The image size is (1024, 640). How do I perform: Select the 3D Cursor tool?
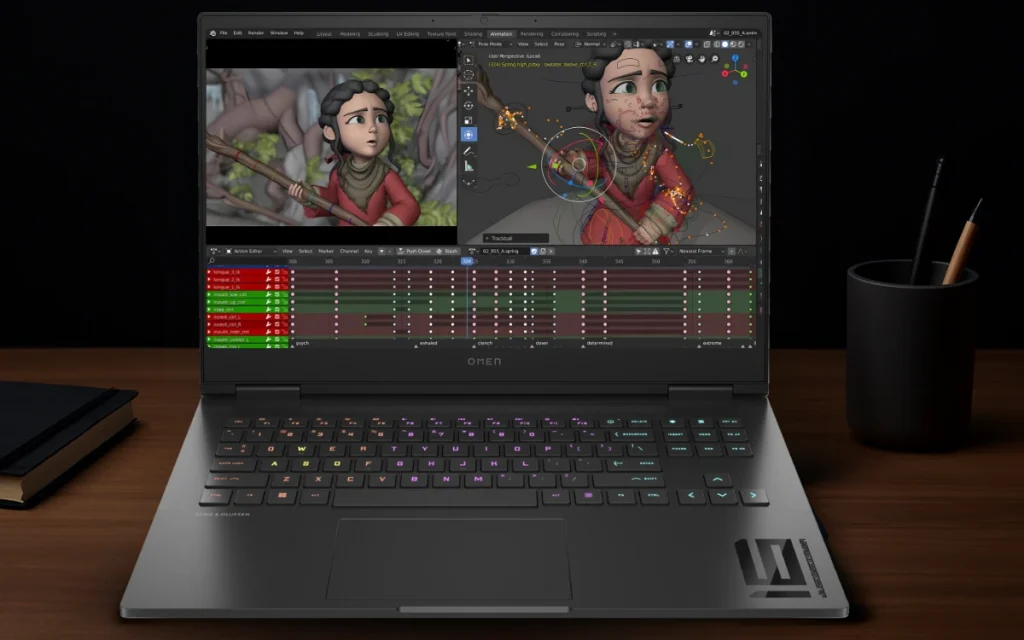(x=468, y=75)
